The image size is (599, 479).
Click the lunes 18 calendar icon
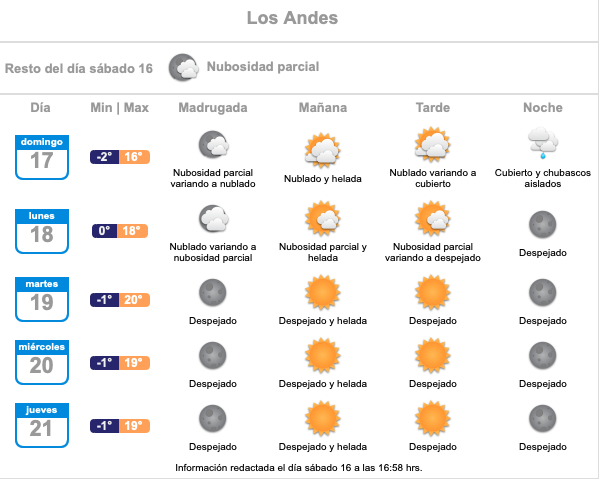[x=42, y=231]
